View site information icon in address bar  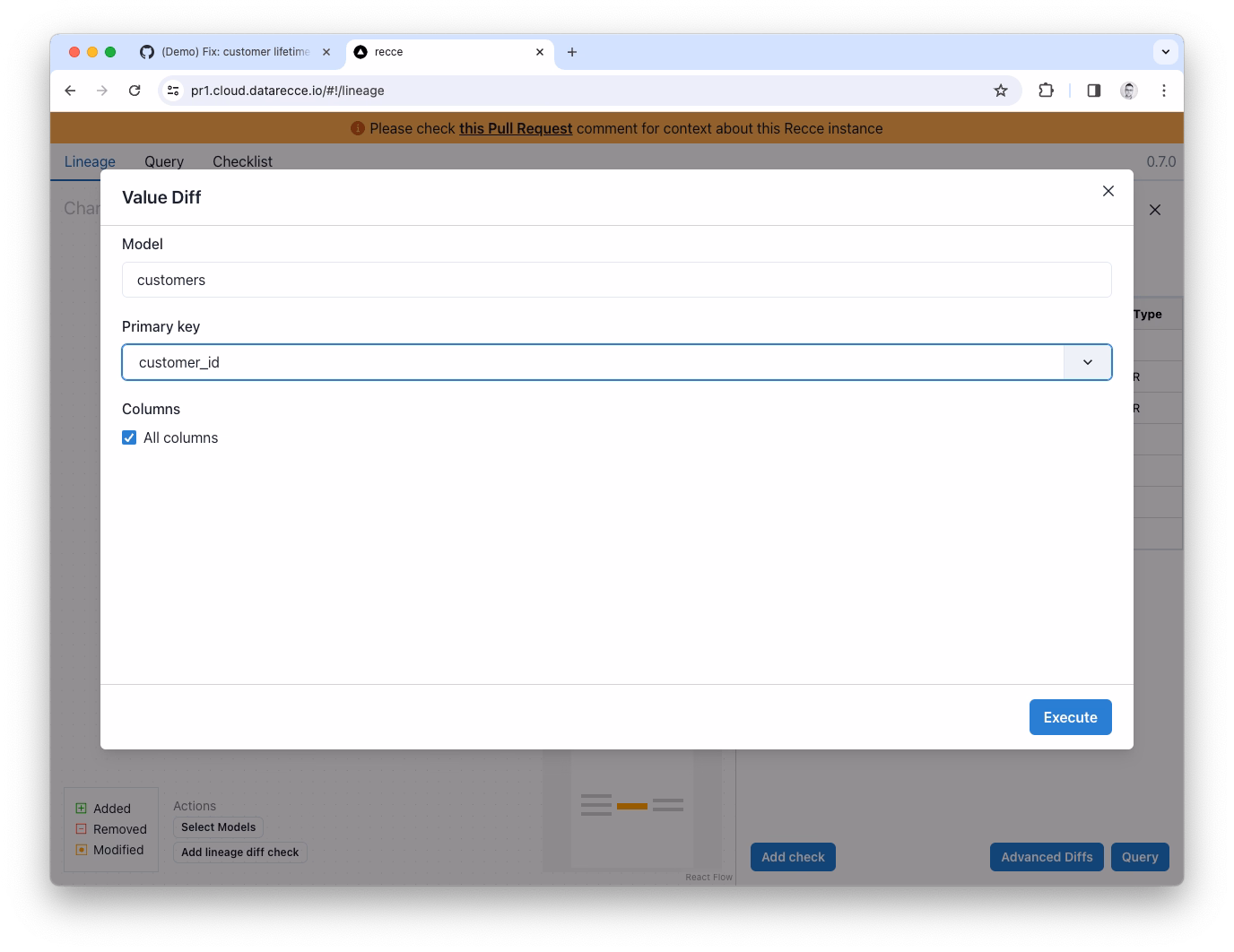[x=173, y=91]
